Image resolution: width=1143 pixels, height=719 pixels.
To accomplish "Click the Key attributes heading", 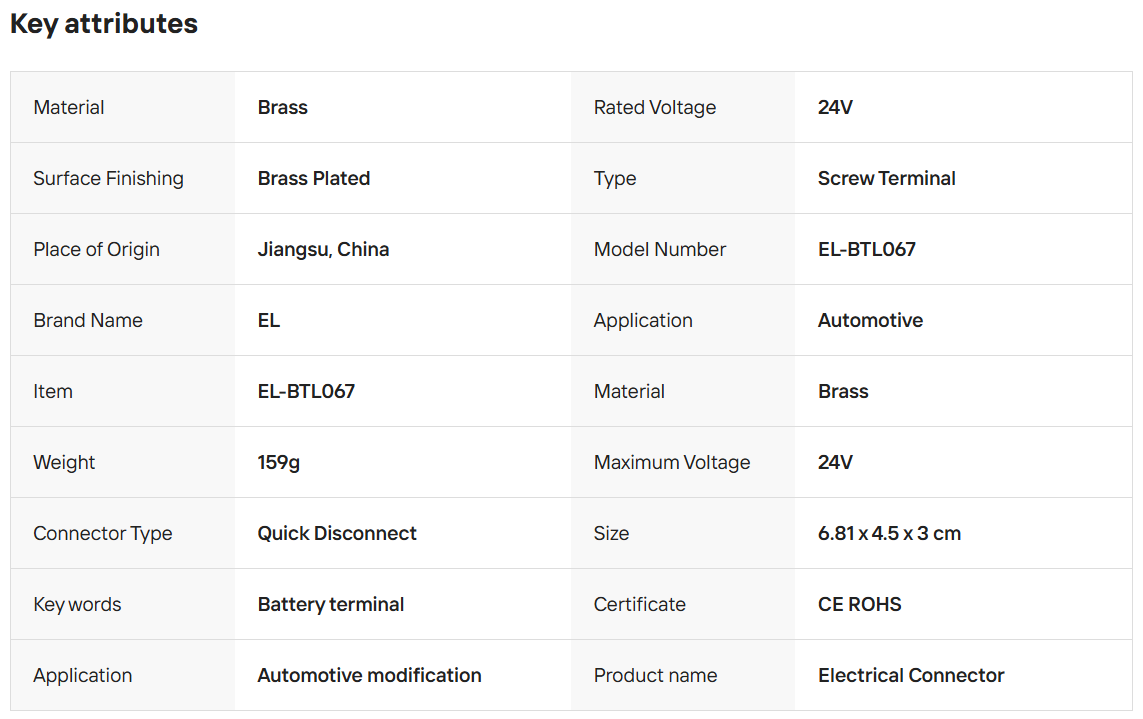I will [104, 24].
